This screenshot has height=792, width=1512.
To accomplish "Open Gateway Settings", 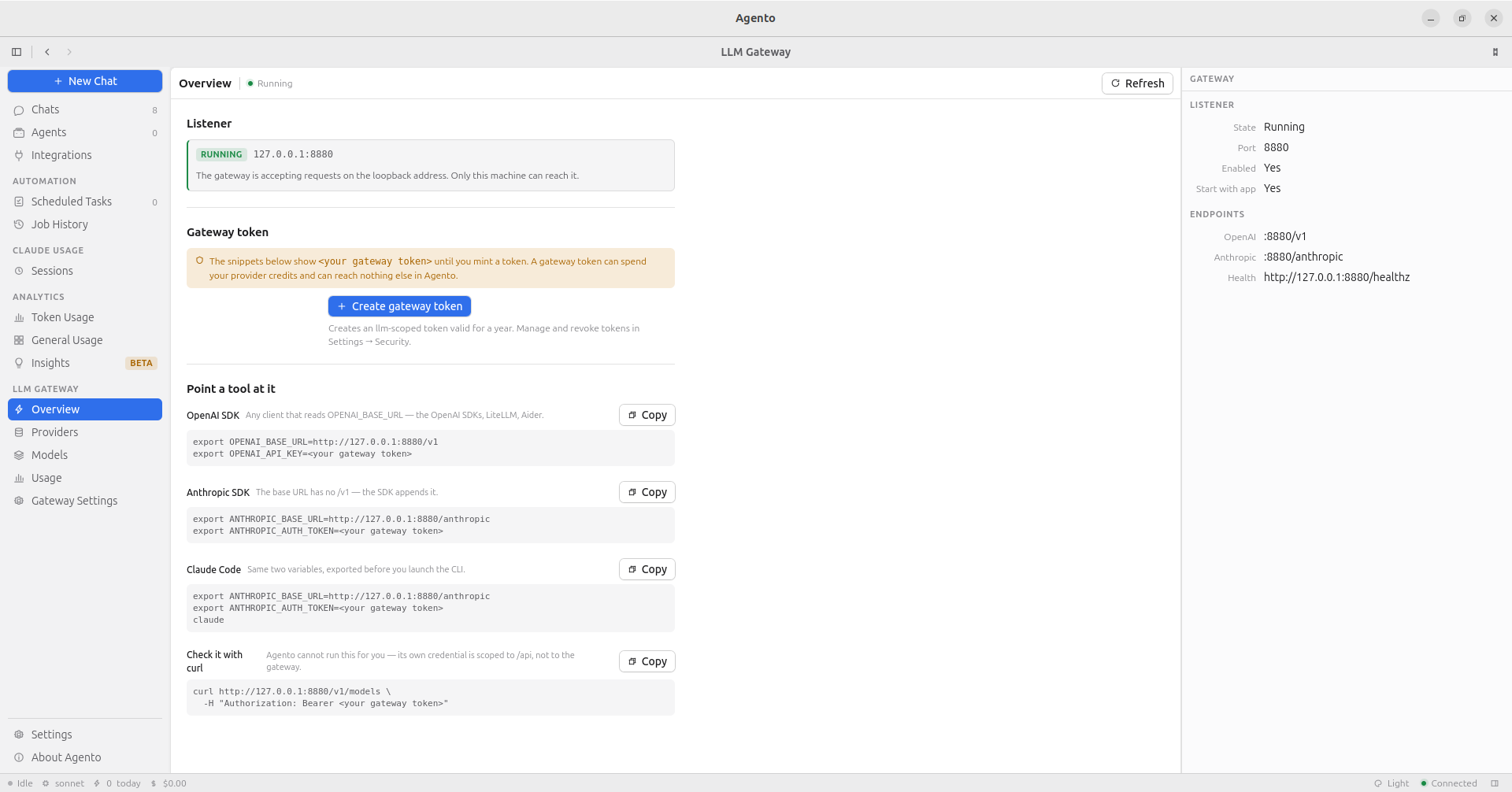I will 85,501.
